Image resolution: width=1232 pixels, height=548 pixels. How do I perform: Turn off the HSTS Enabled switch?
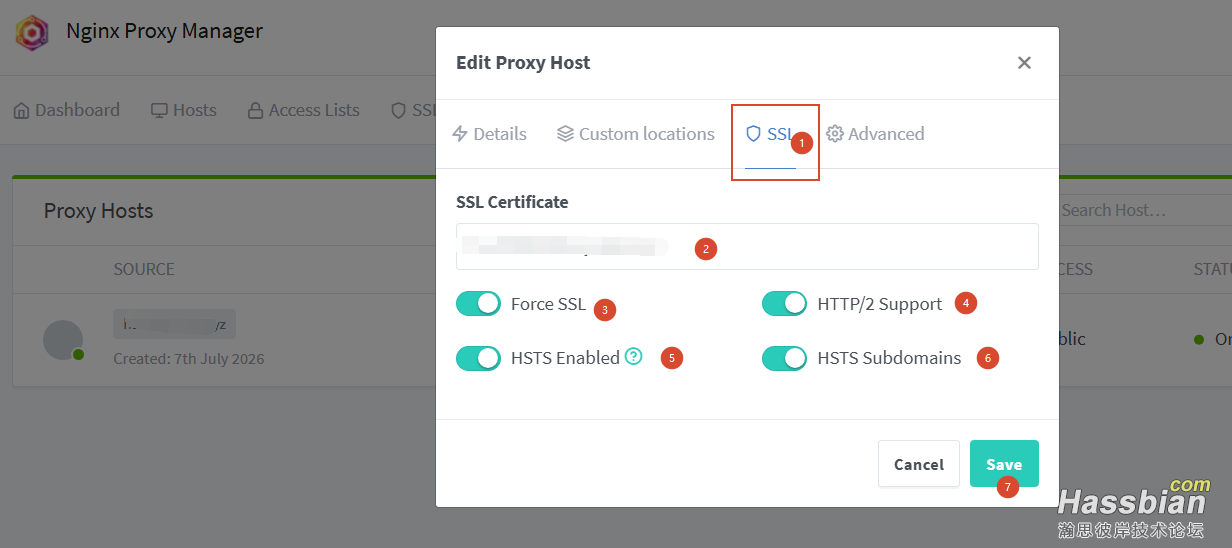click(x=478, y=358)
